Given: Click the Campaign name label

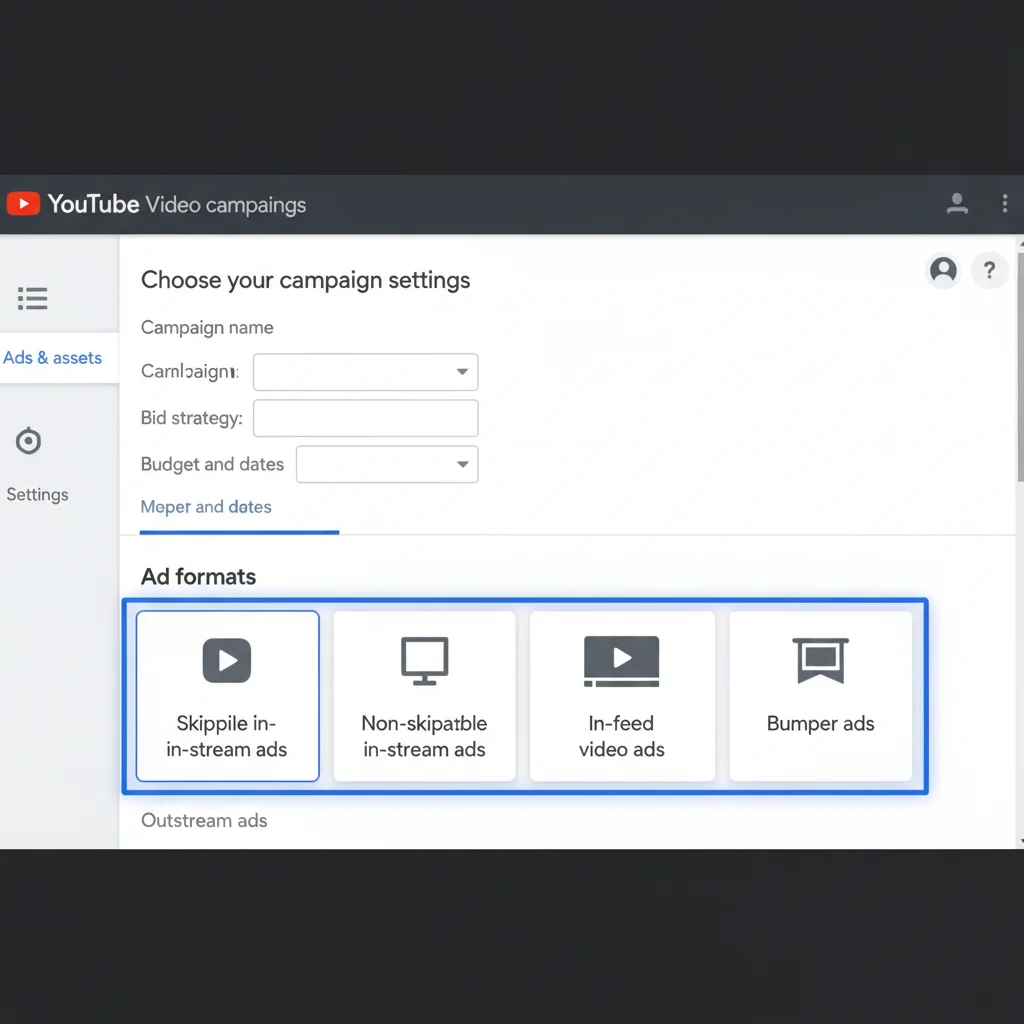Looking at the screenshot, I should [x=207, y=327].
